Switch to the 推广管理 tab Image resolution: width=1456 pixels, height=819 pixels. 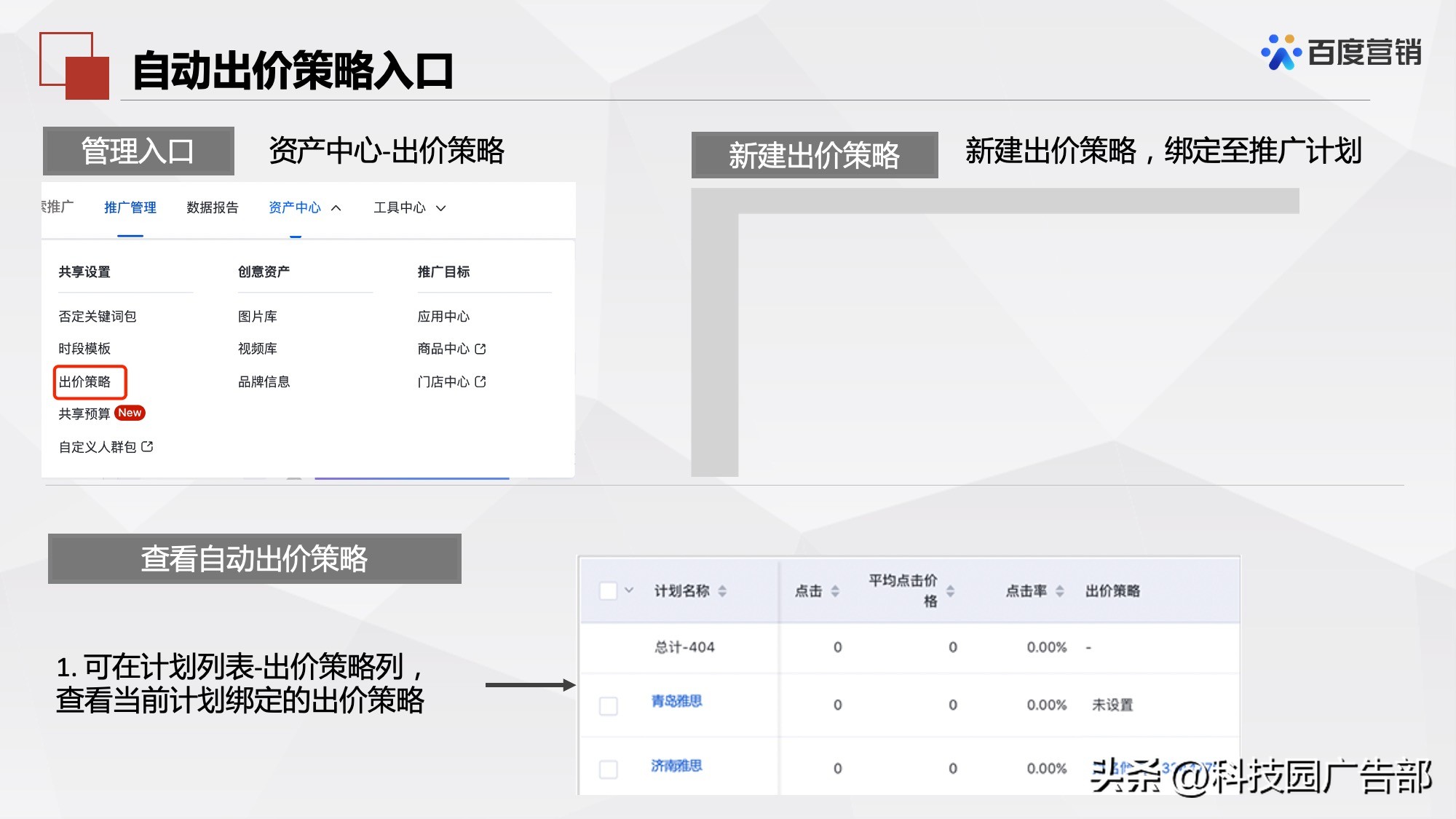point(130,207)
